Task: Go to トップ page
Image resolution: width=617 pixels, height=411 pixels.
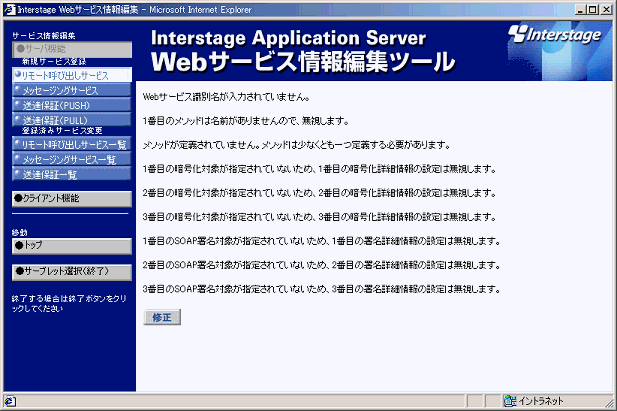Action: coord(72,246)
